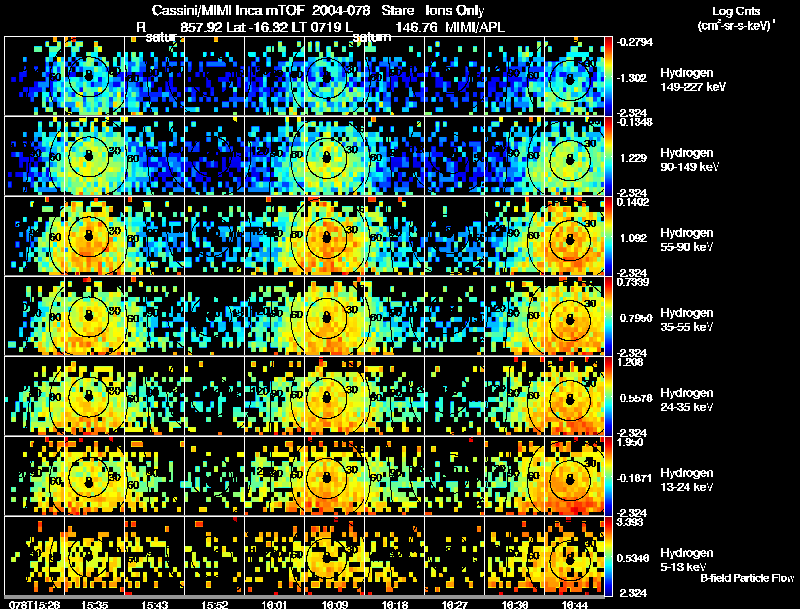The height and width of the screenshot is (609, 800).
Task: Open the 15:35 image panel in the 149-227 keV row
Action: (94, 76)
